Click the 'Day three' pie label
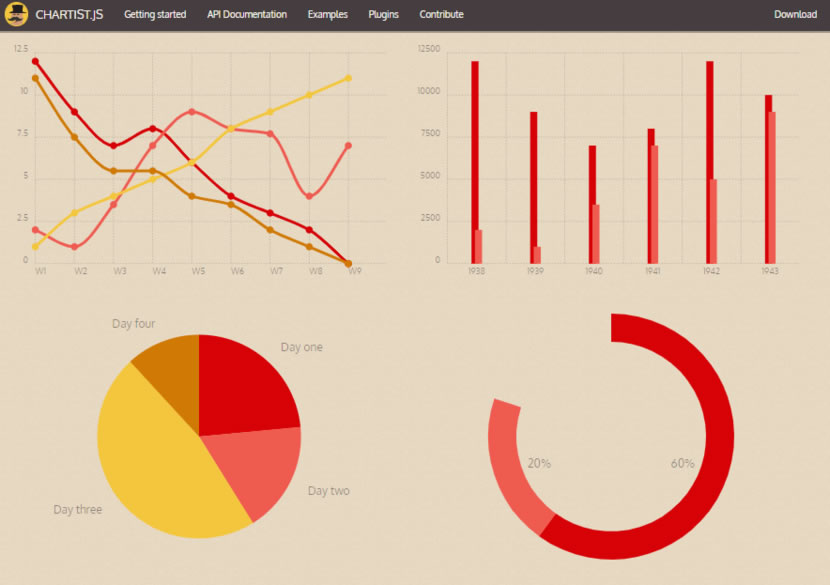The width and height of the screenshot is (830, 585). (78, 509)
